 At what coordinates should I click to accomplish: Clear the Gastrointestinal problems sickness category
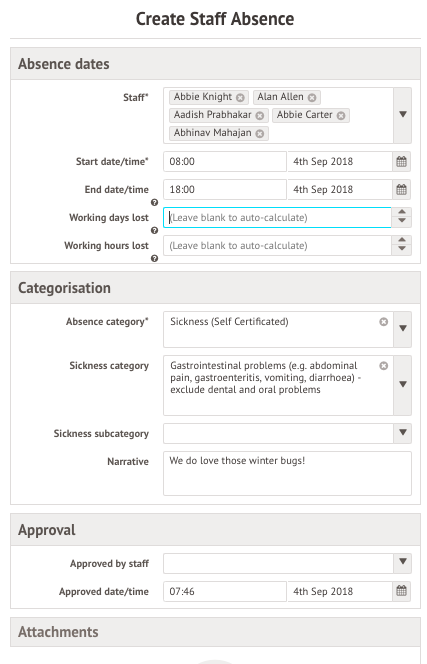pyautogui.click(x=384, y=366)
